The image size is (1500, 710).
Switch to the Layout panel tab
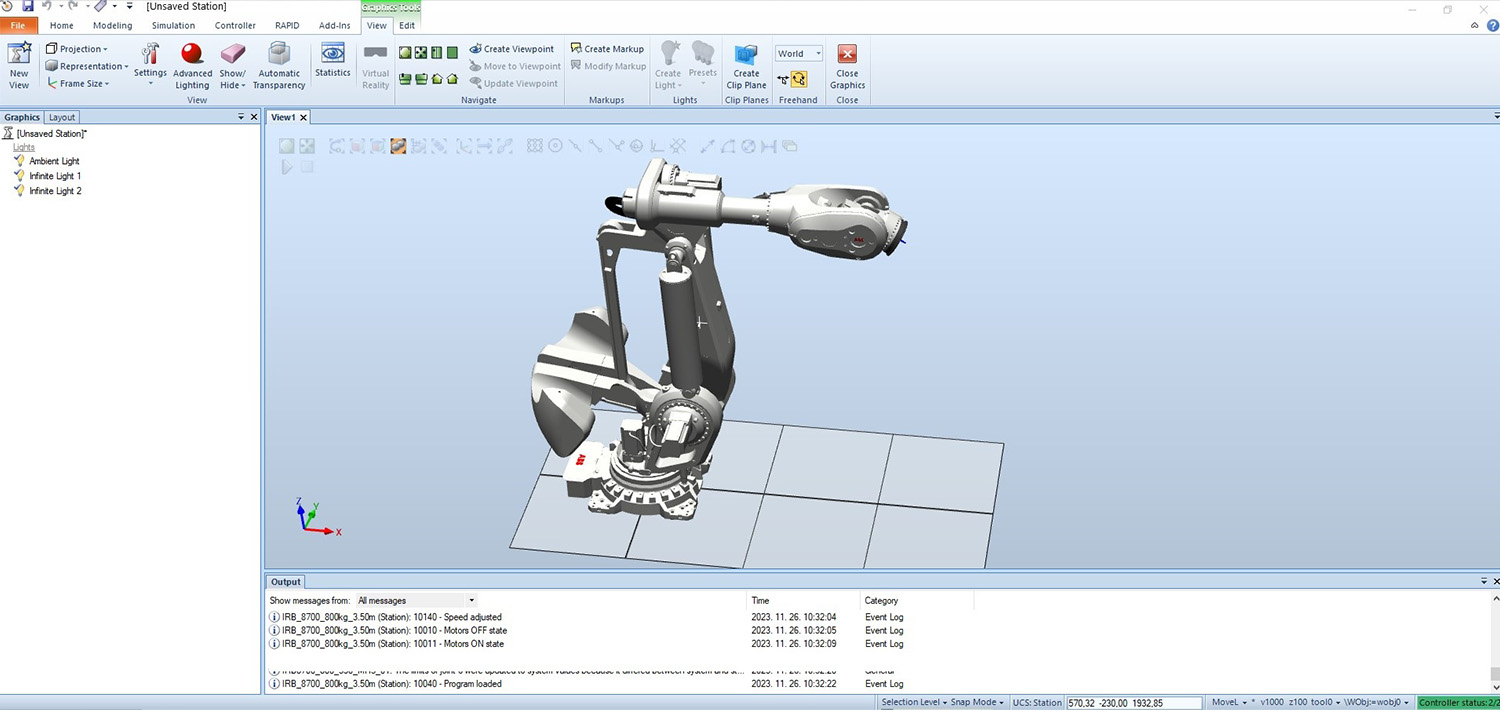(x=62, y=117)
